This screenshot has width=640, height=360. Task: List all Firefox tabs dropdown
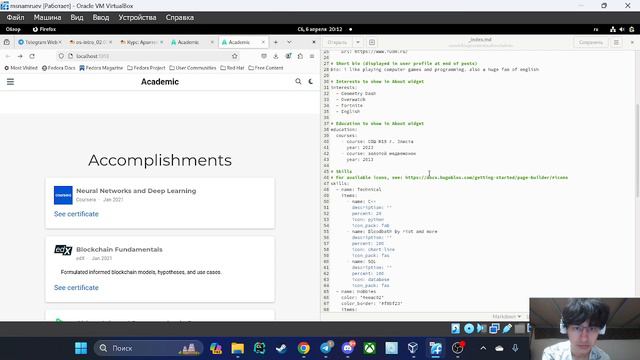point(289,42)
